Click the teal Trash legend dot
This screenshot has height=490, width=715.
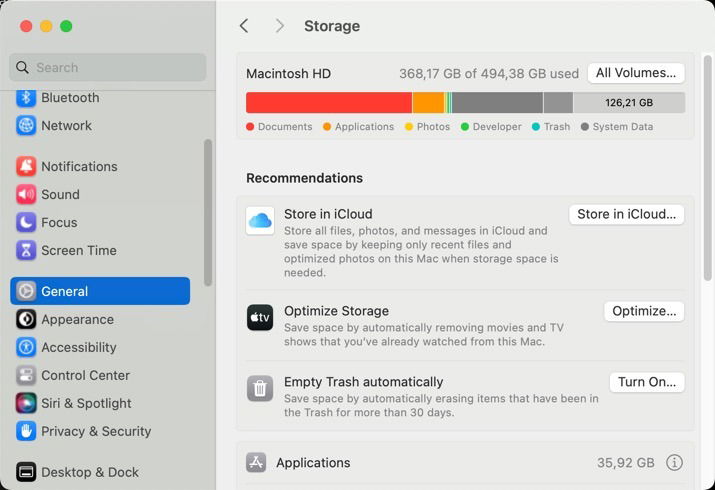[536, 127]
